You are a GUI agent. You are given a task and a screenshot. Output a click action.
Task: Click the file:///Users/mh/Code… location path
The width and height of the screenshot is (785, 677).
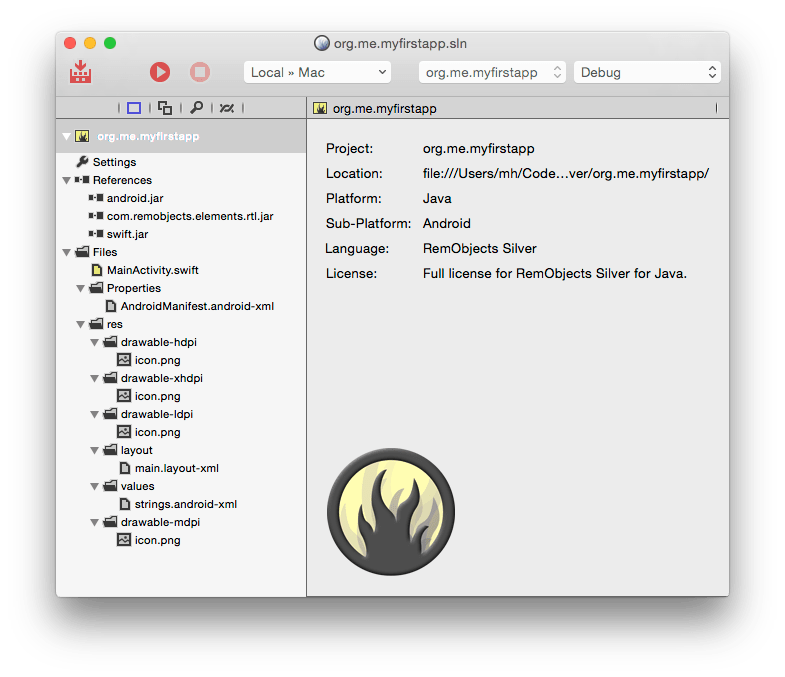pyautogui.click(x=566, y=174)
